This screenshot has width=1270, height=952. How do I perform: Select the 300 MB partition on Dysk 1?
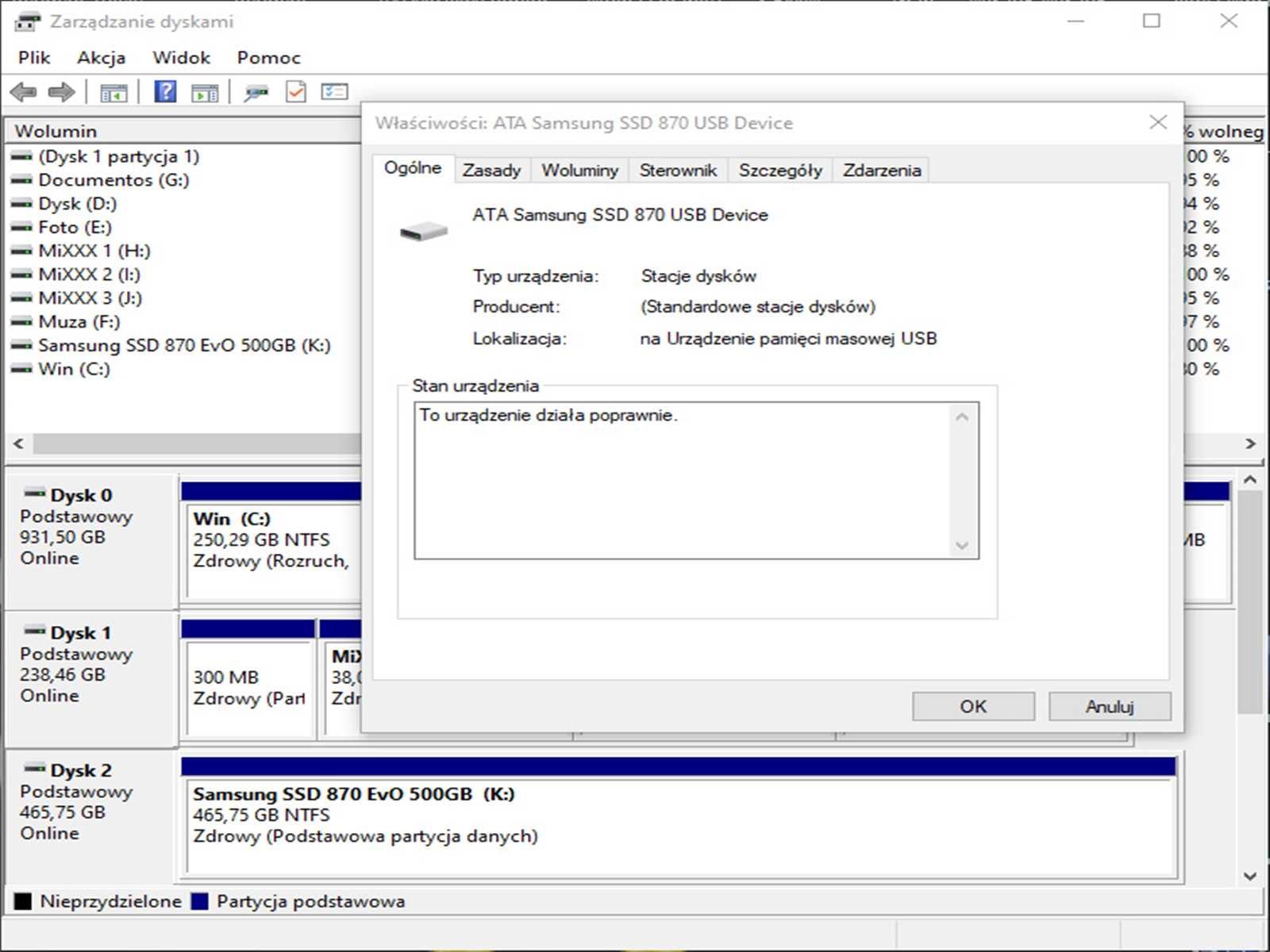(x=248, y=678)
